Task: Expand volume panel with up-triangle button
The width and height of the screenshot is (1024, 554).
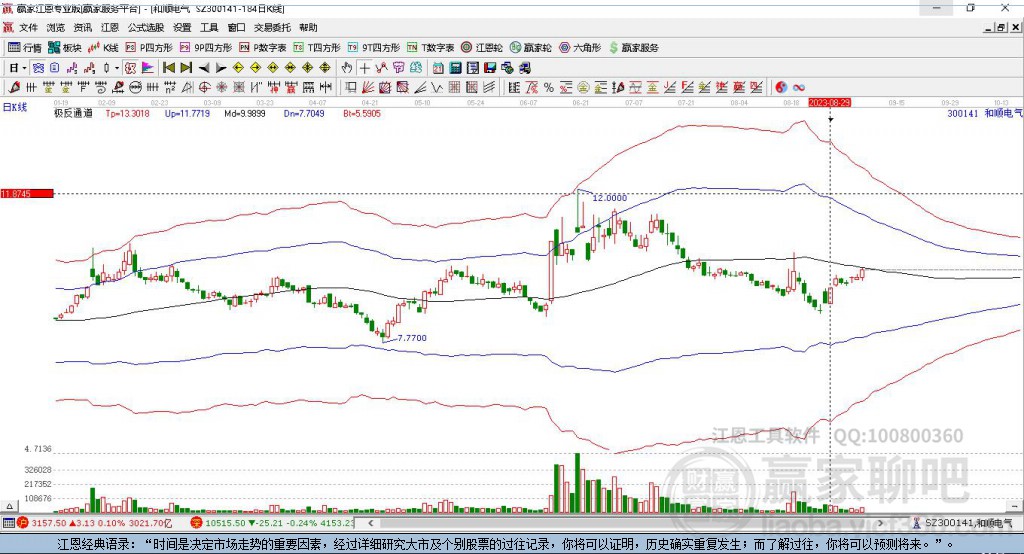Action: click(x=9, y=506)
